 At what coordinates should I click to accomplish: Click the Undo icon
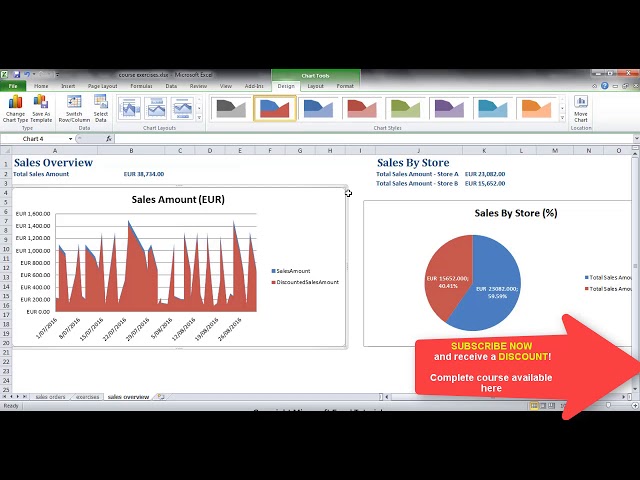[27, 74]
